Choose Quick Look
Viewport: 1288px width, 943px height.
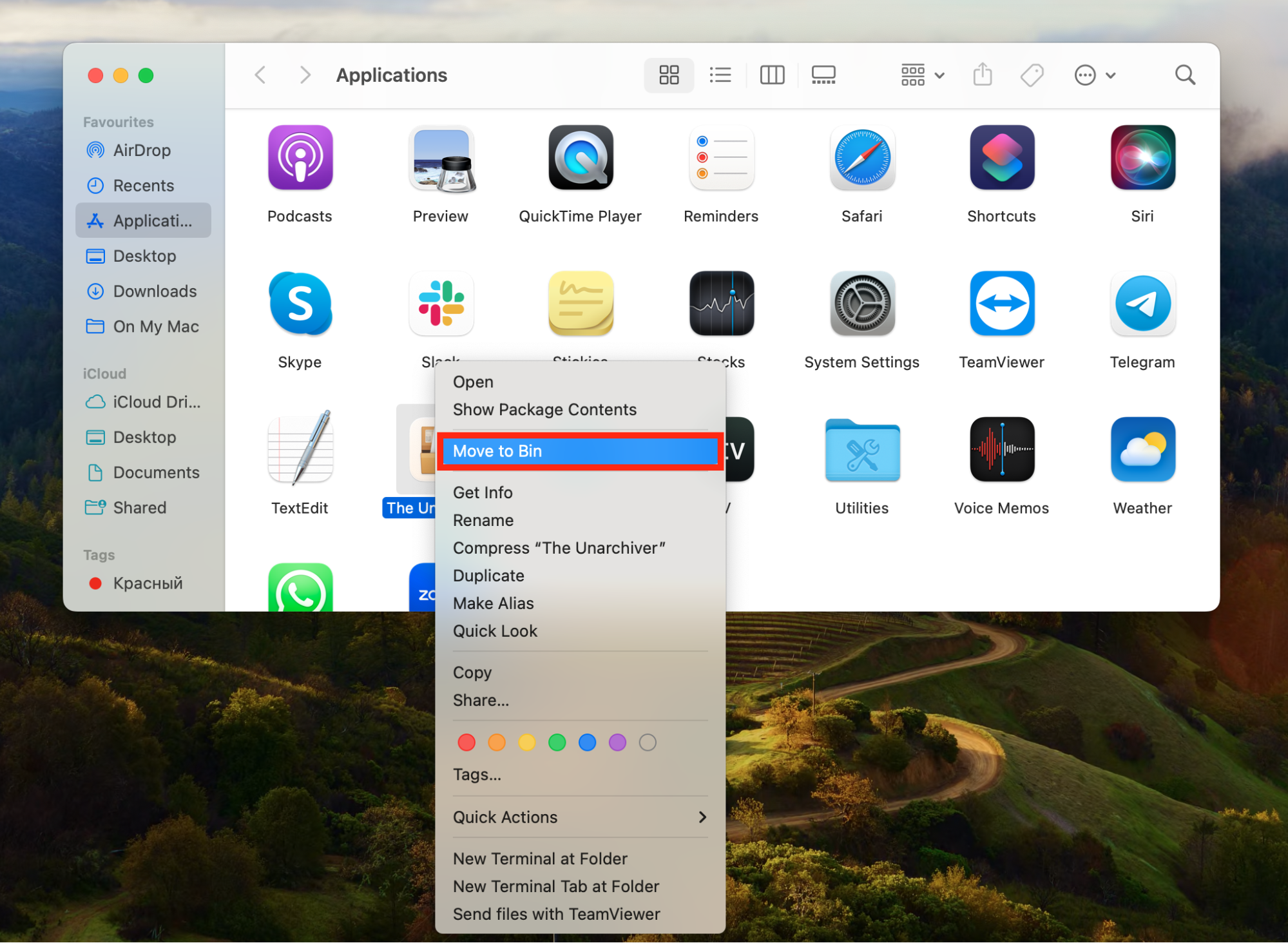(580, 632)
